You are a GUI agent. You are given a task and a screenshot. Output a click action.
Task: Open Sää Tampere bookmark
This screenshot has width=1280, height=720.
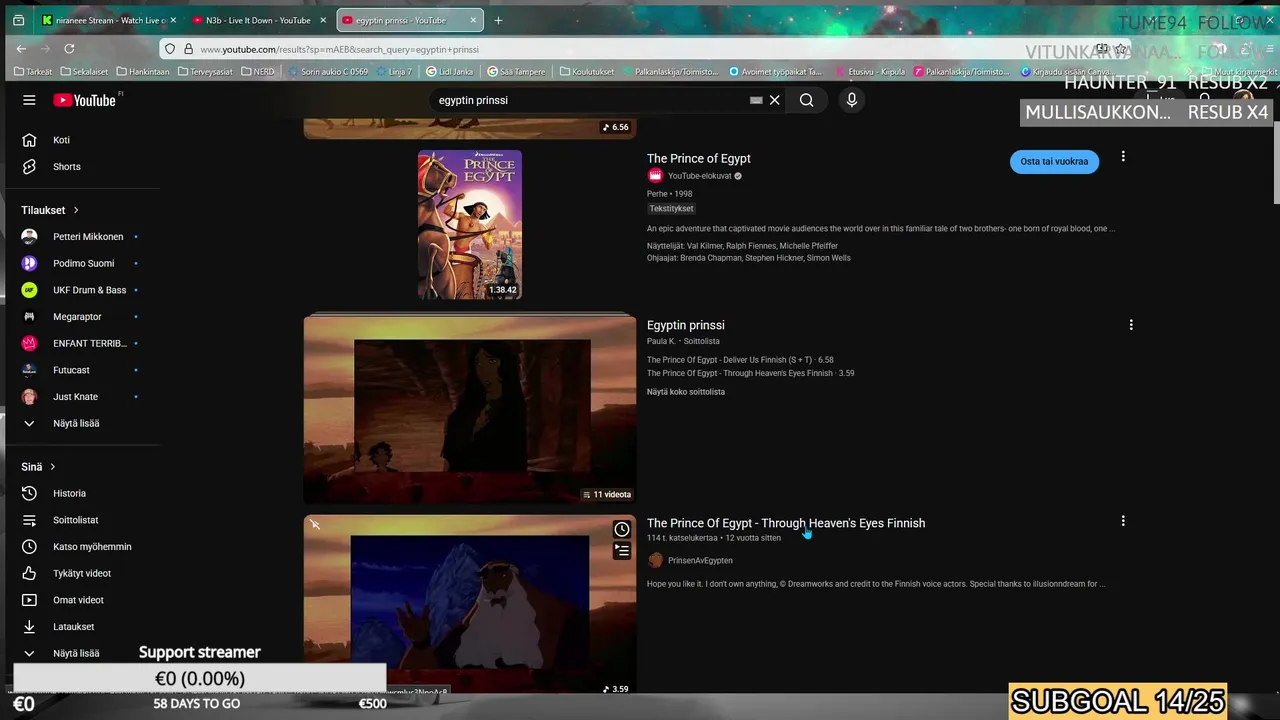pos(516,72)
